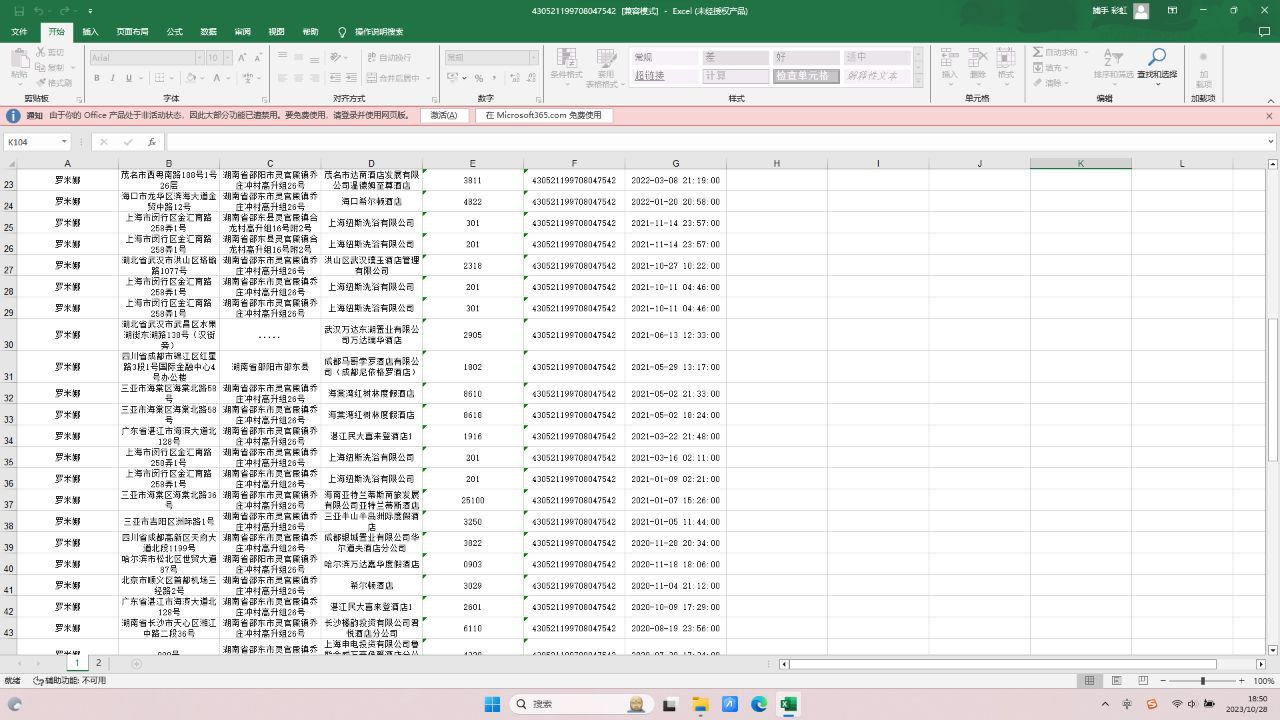Click the Percent Style icon
The image size is (1280, 720).
coord(479,78)
